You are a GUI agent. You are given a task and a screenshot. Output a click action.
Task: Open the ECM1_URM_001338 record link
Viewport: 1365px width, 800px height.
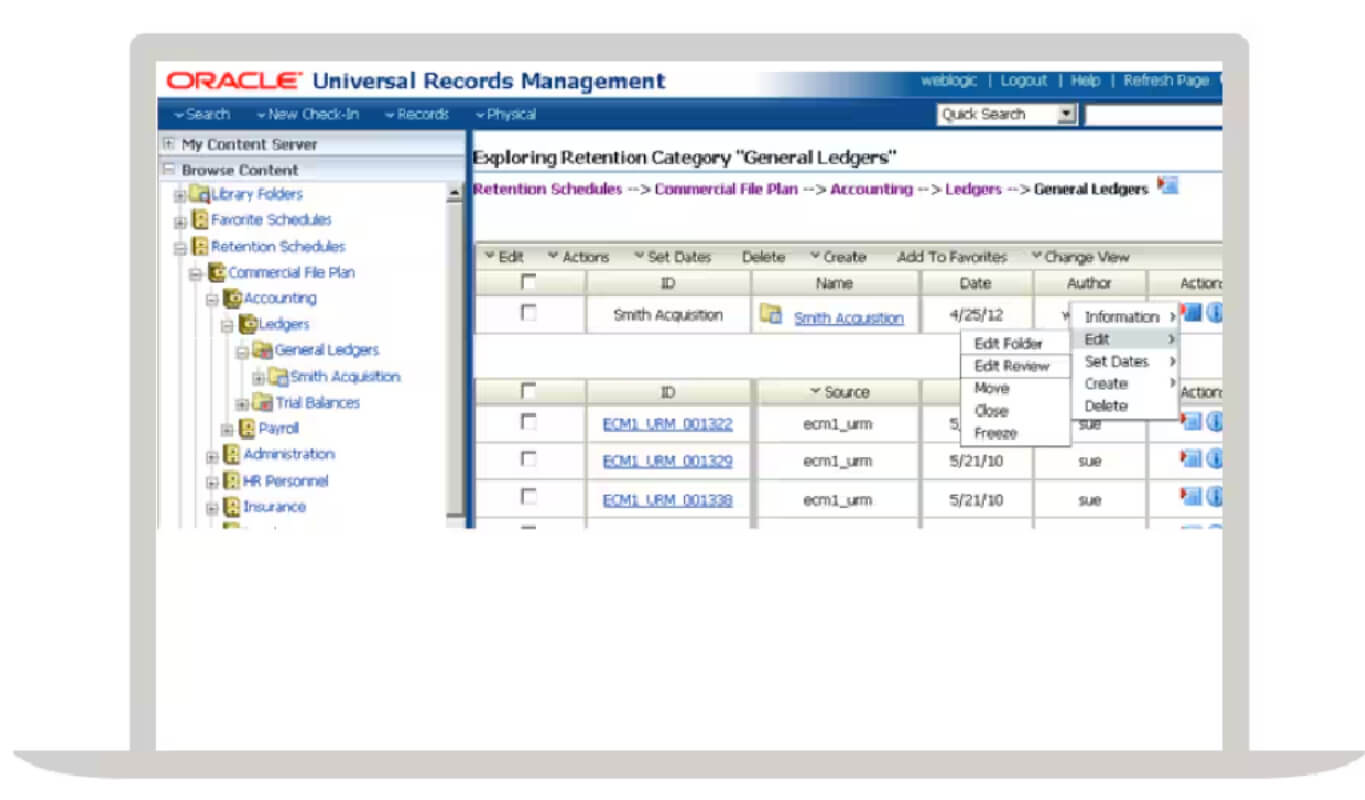click(x=667, y=500)
